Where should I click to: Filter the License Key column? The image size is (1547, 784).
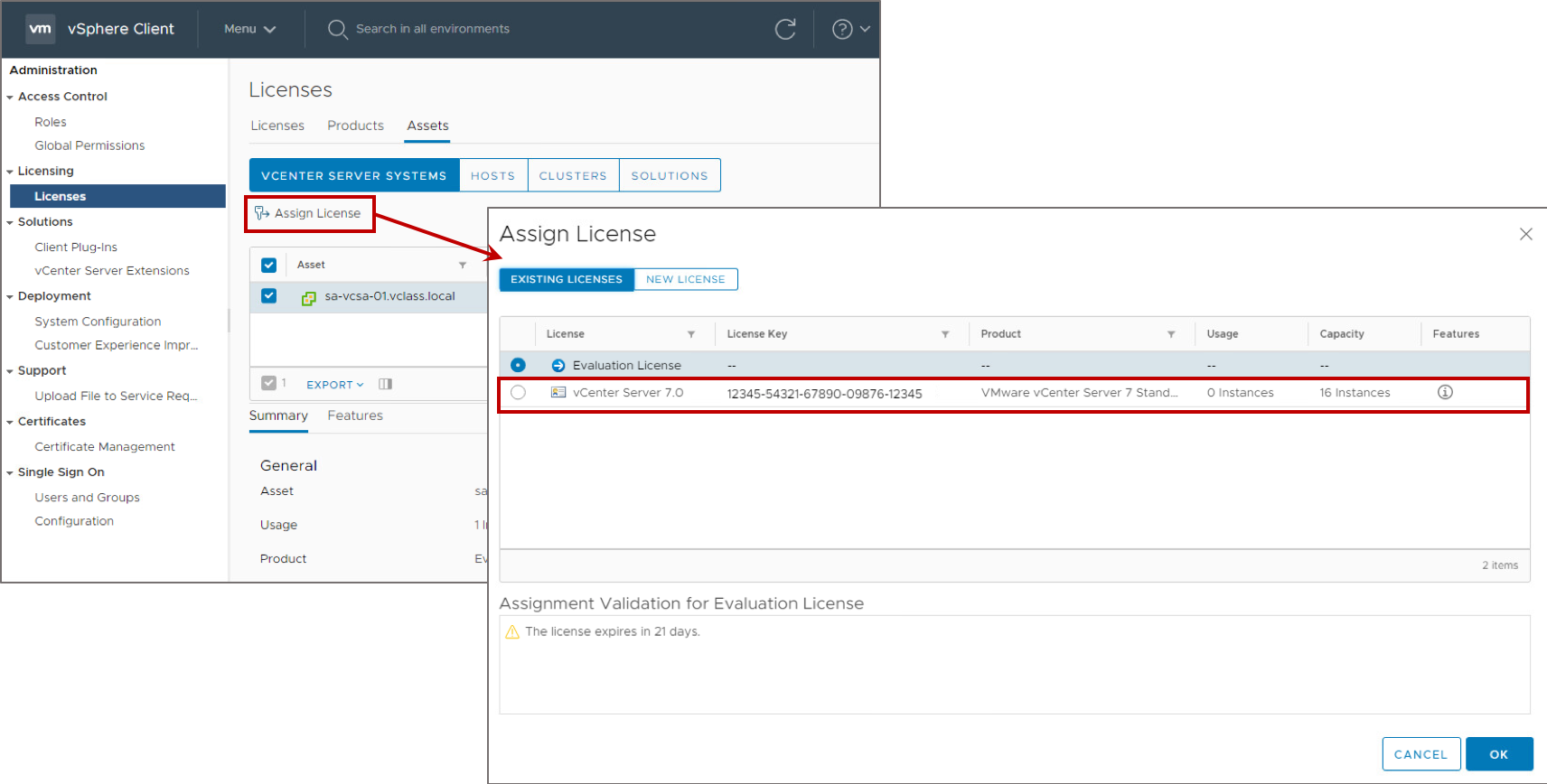click(945, 334)
